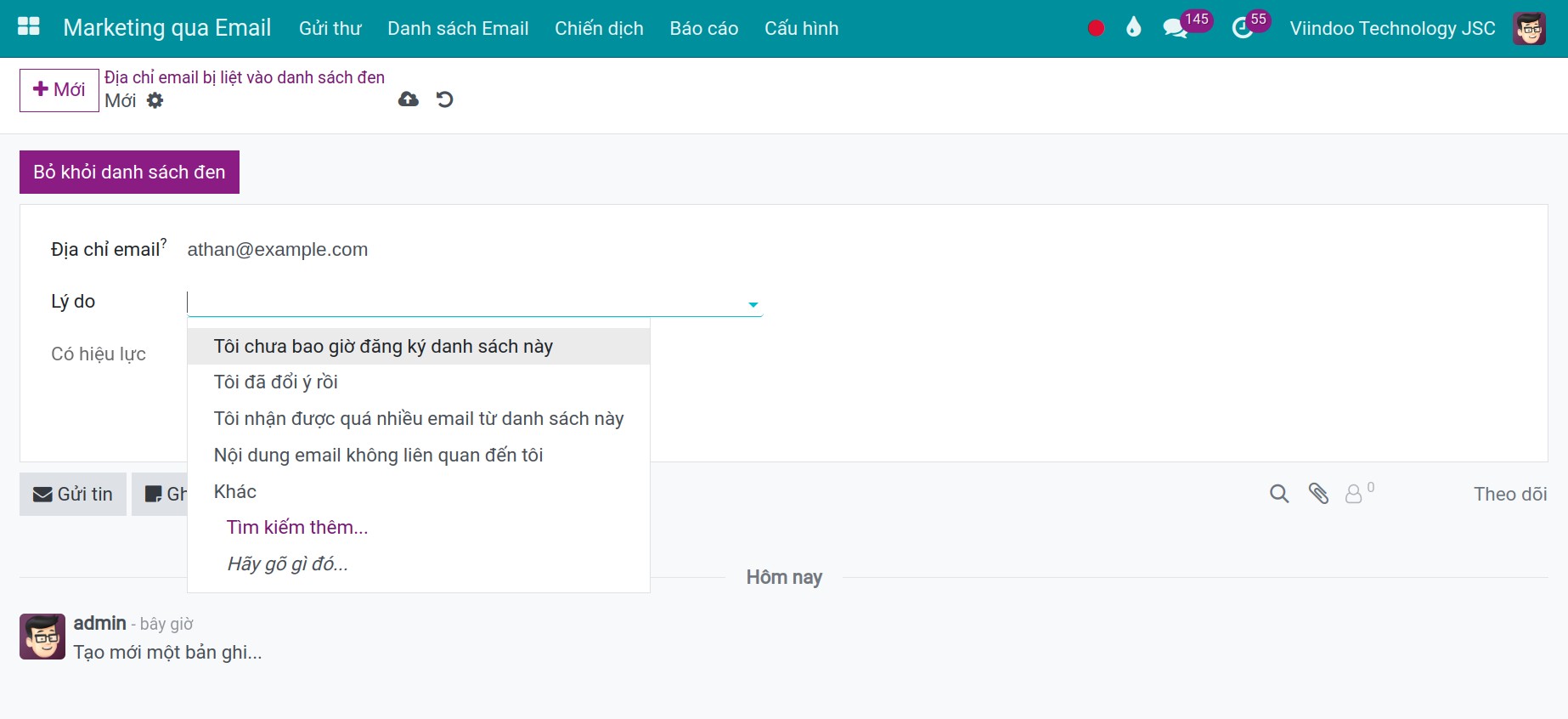Save record manually with cloud icon
This screenshot has height=719, width=1568.
[409, 99]
